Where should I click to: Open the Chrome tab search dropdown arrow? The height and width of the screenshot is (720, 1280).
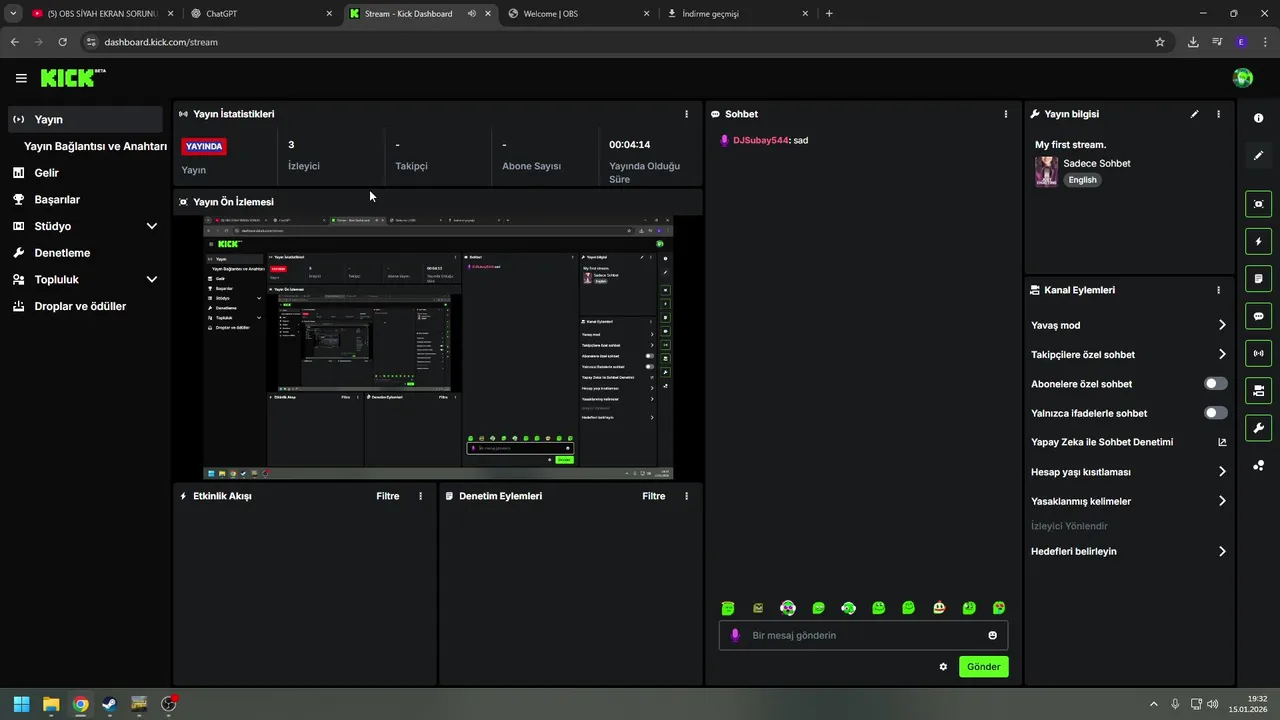tap(13, 13)
